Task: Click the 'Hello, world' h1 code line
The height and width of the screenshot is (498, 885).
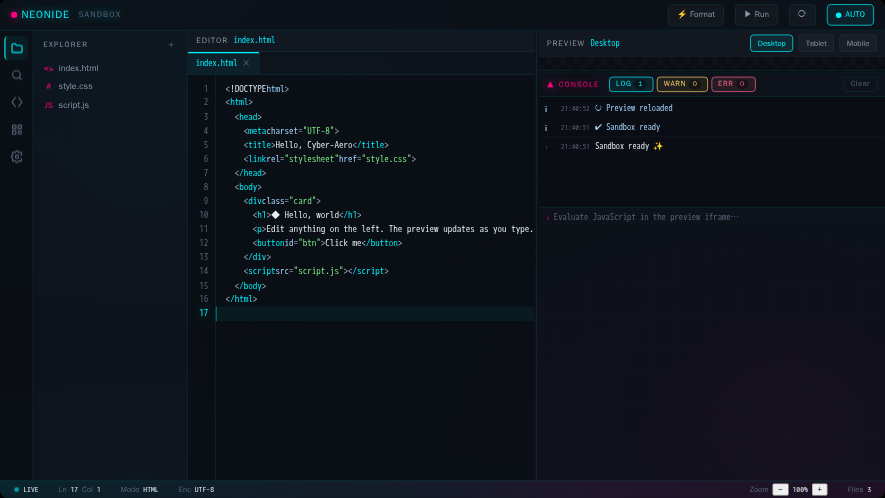Action: click(x=307, y=215)
